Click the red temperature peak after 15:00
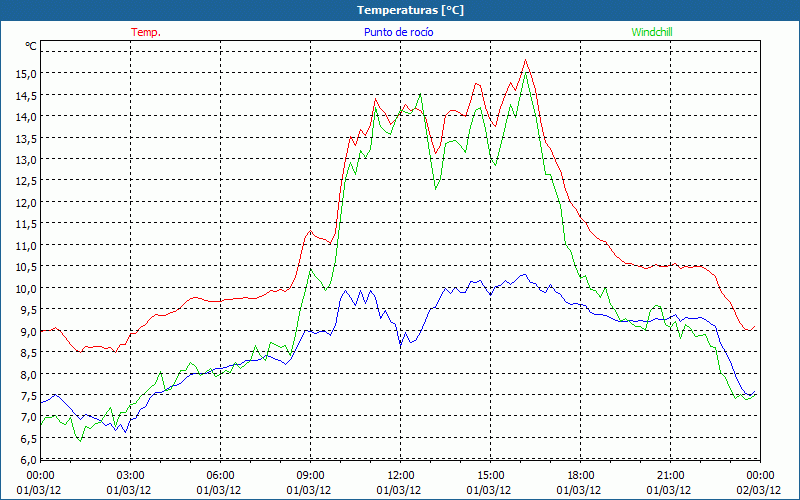Viewport: 800px width, 500px height. [526, 60]
